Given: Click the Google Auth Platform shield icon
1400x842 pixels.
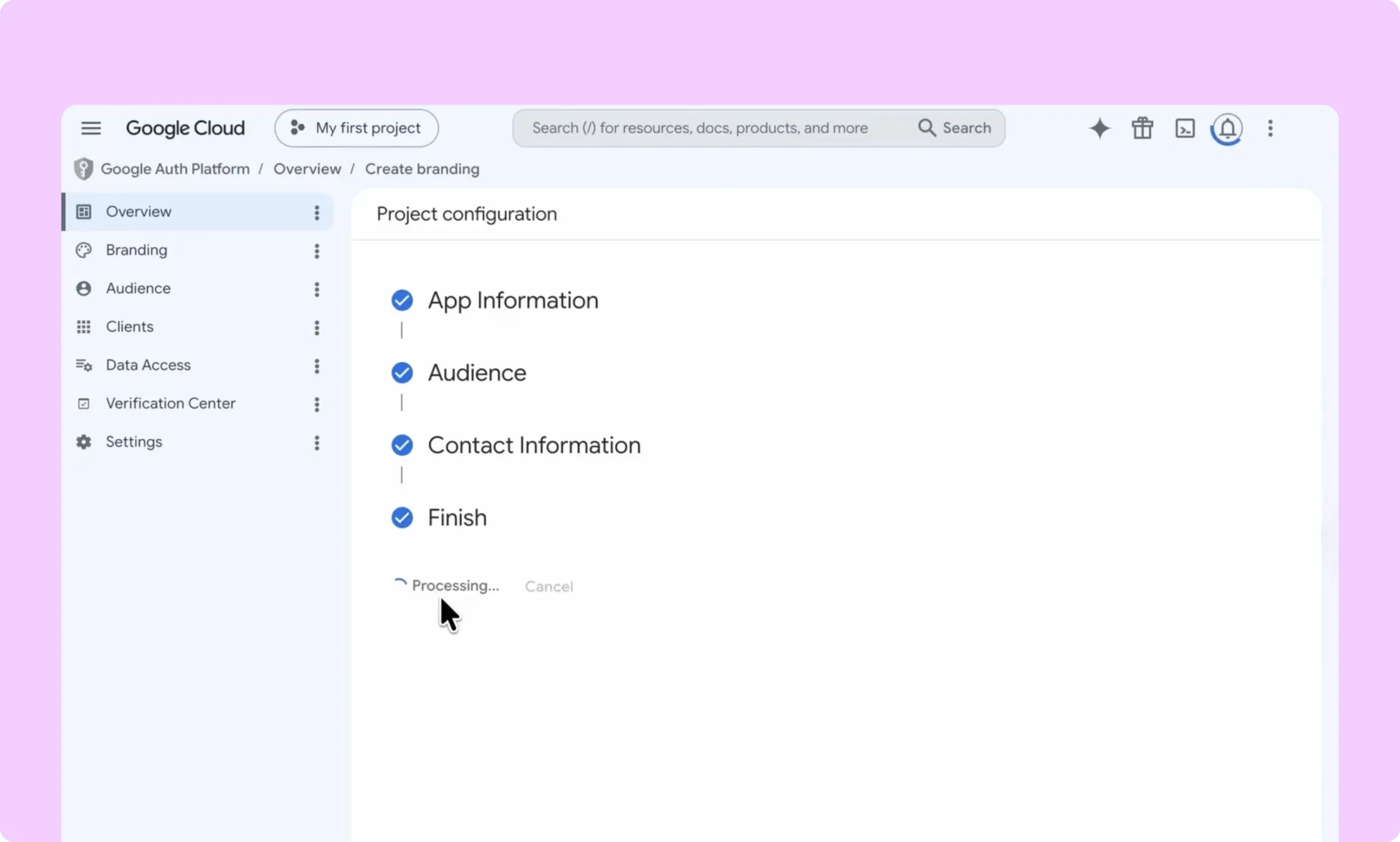Looking at the screenshot, I should (x=84, y=169).
